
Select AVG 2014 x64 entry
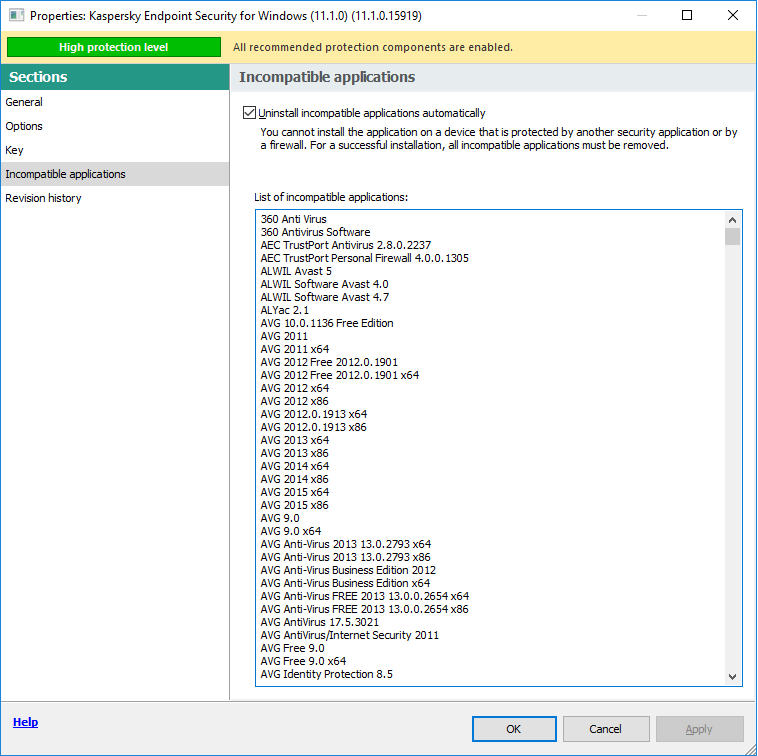click(295, 466)
